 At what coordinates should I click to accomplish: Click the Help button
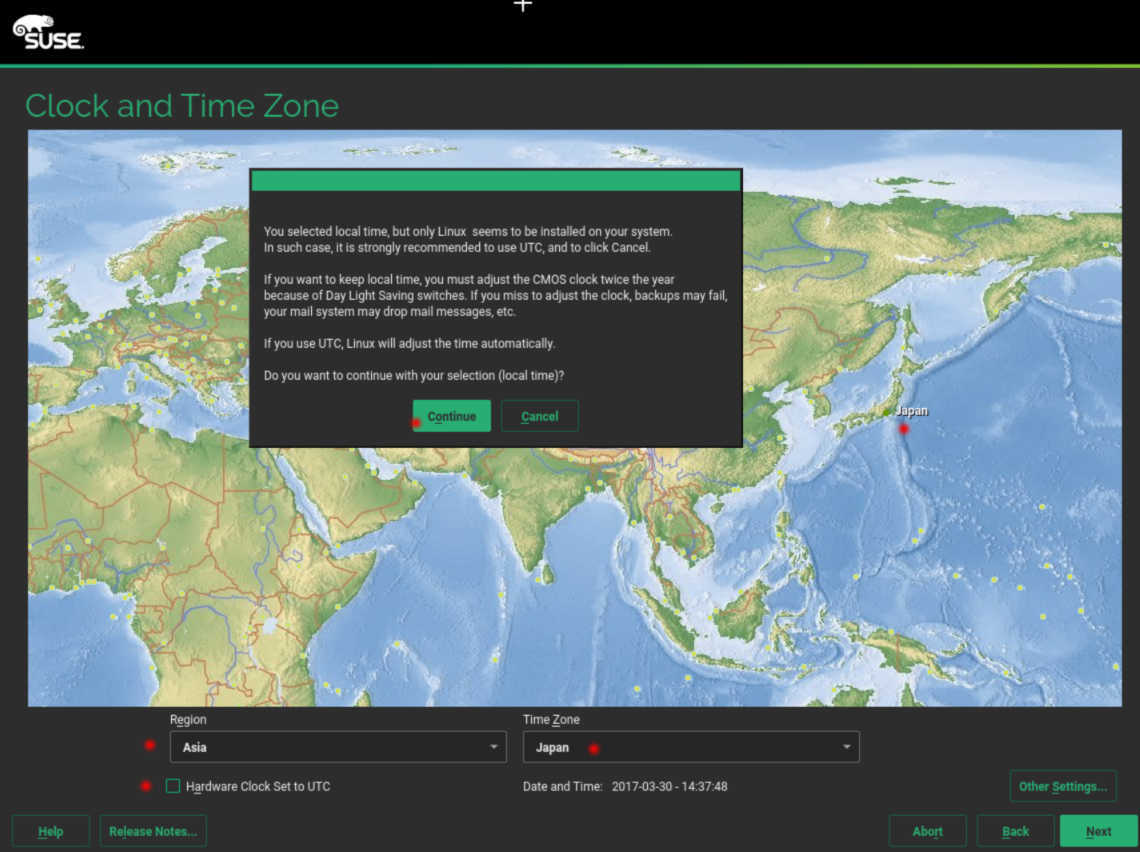(50, 831)
